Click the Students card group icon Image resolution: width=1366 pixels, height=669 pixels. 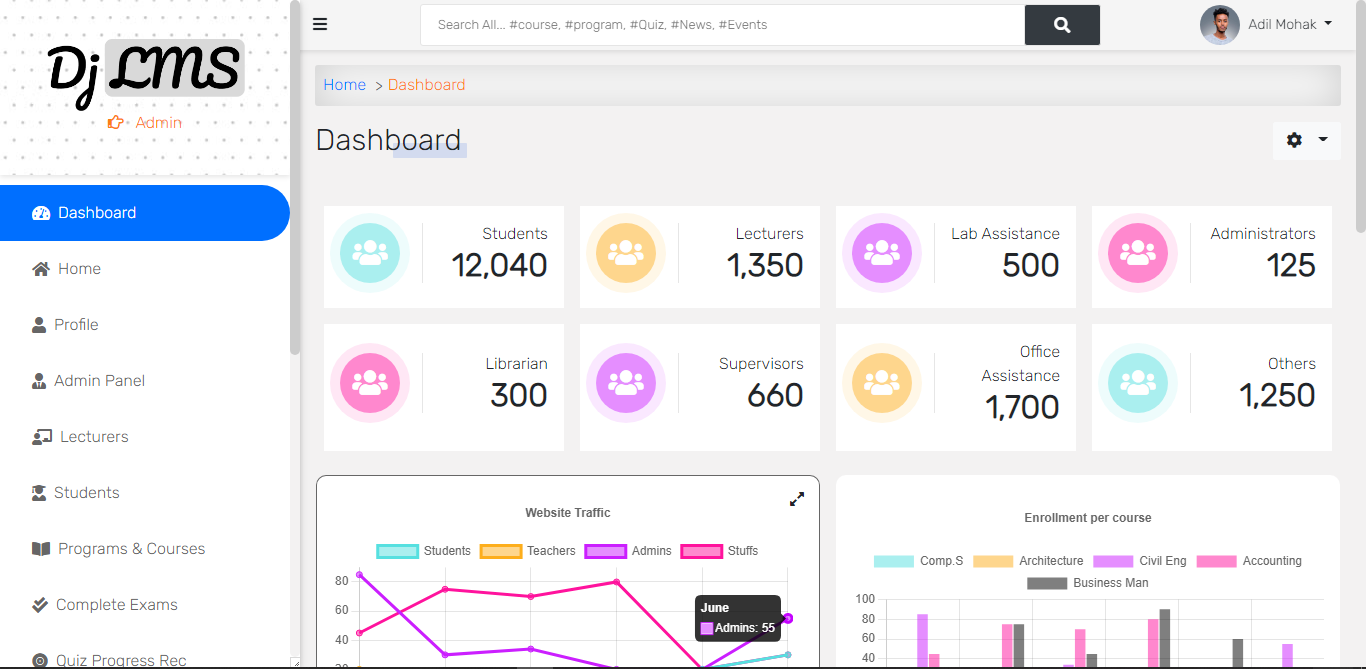[370, 253]
